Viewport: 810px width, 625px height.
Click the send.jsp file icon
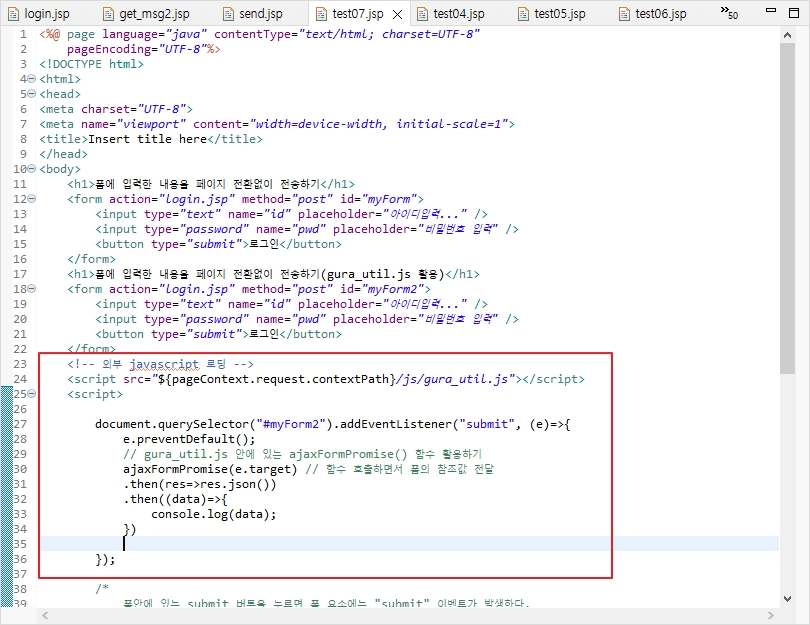228,14
